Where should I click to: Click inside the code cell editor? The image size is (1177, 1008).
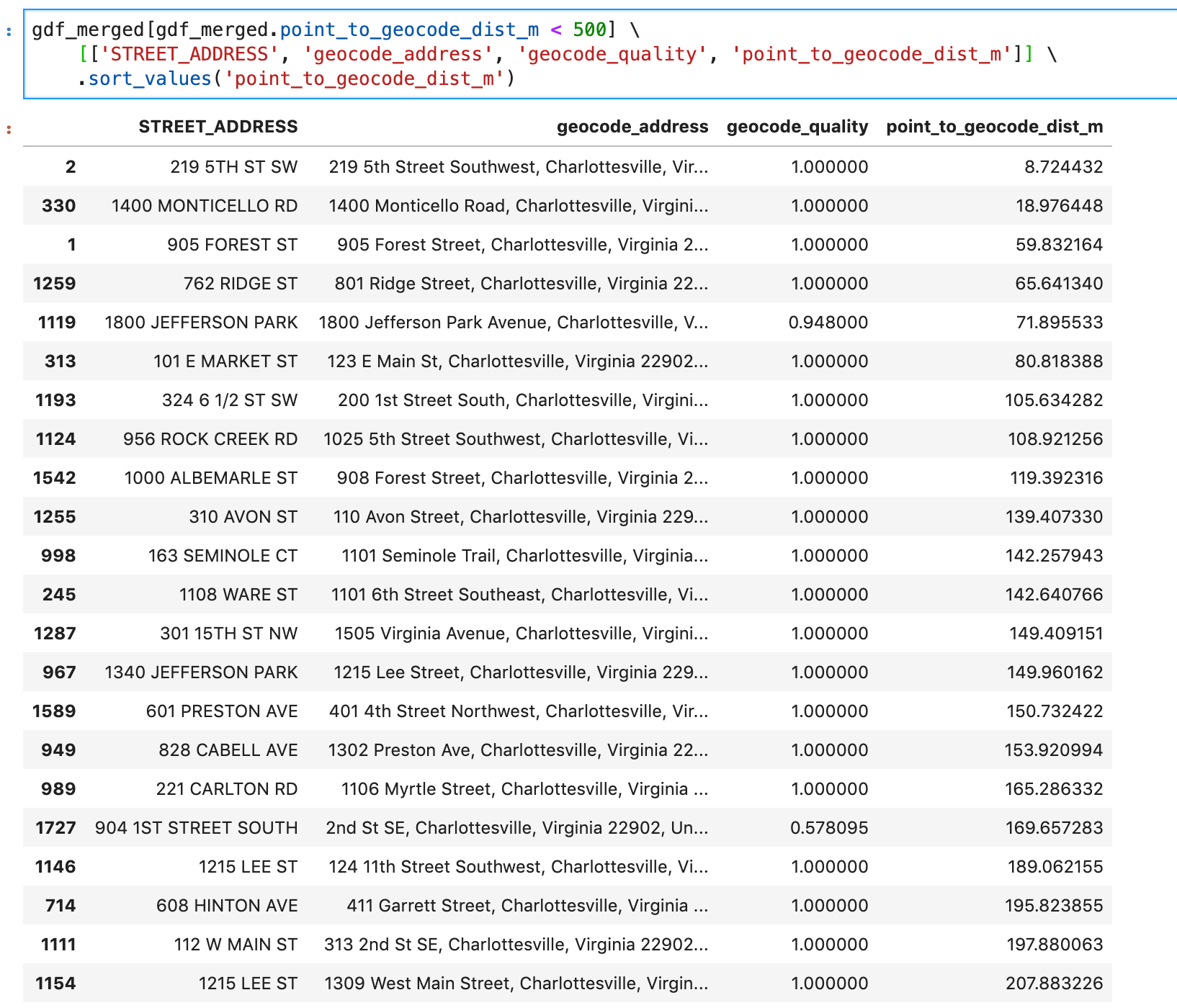click(x=600, y=54)
